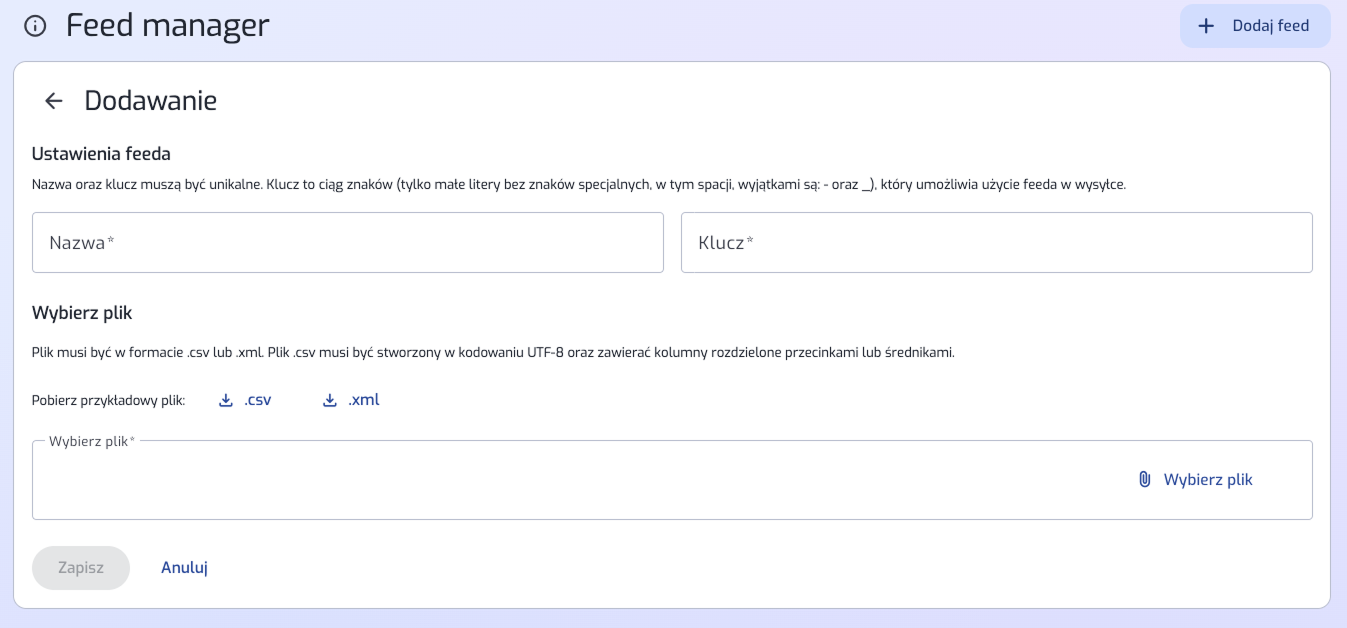Click the download icon next to .csv
Viewport: 1347px width, 628px height.
[225, 401]
